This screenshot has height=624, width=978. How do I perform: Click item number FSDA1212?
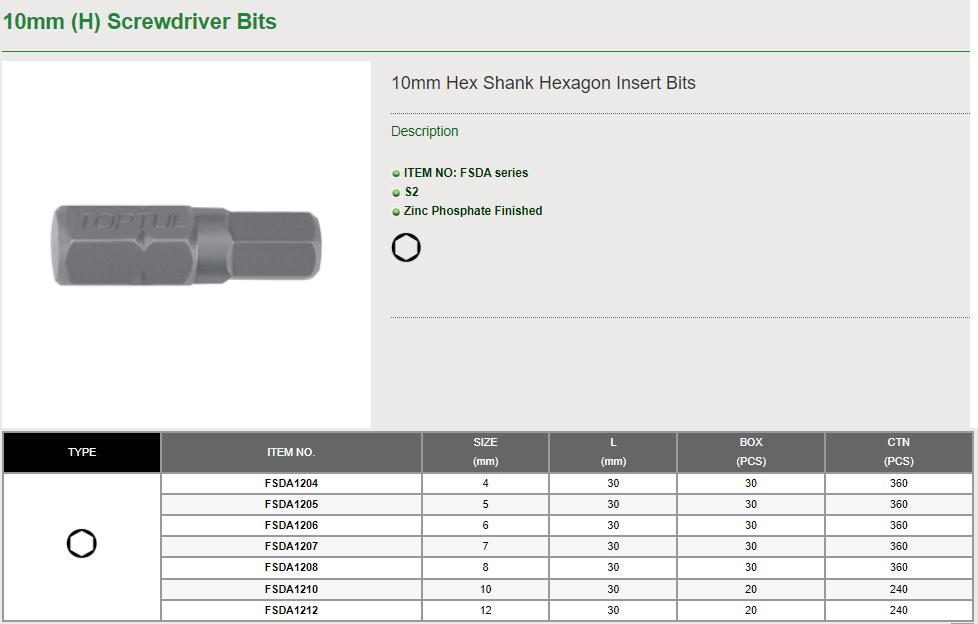[x=291, y=610]
